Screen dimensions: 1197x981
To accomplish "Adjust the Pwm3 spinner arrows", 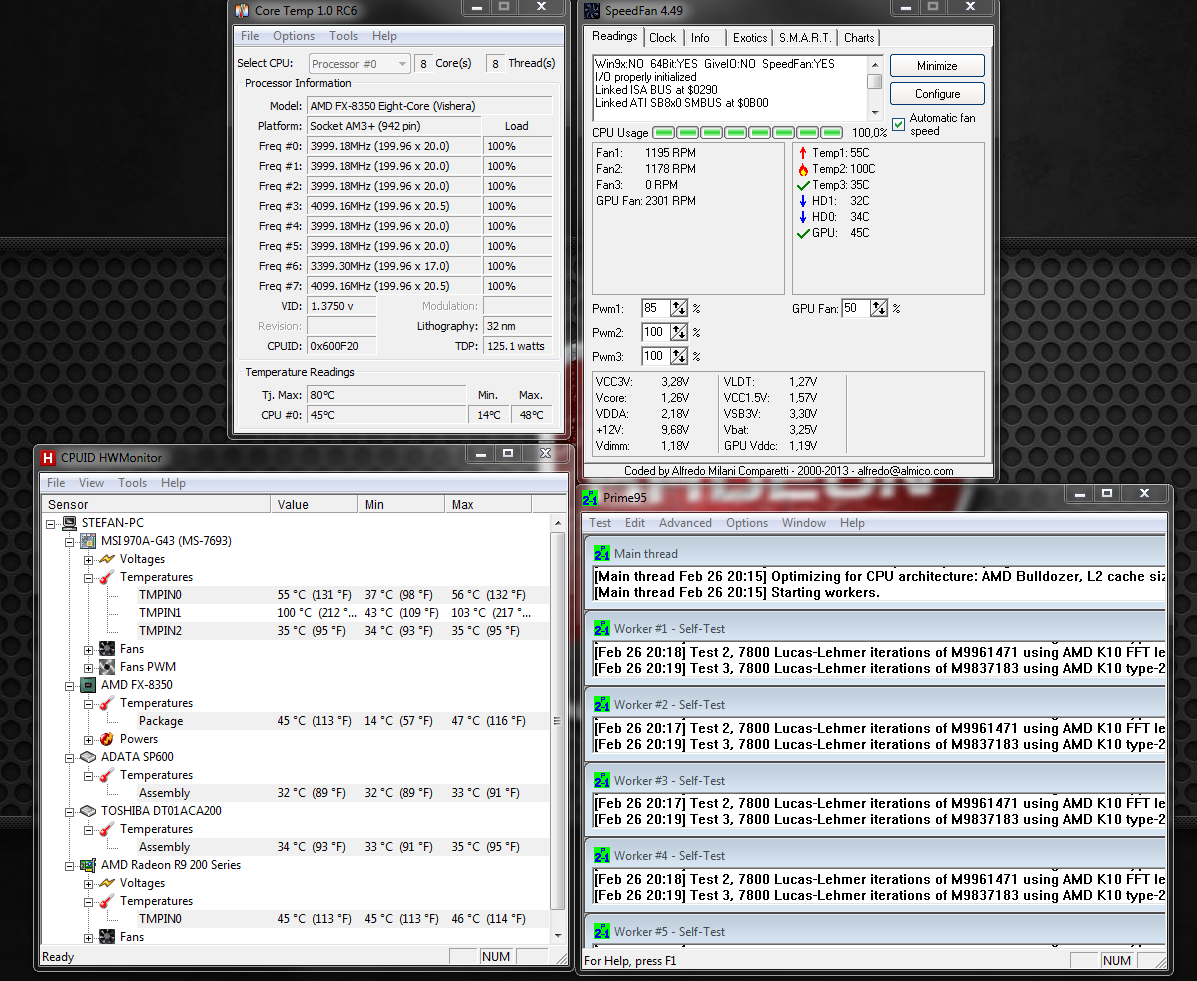I will coord(679,357).
